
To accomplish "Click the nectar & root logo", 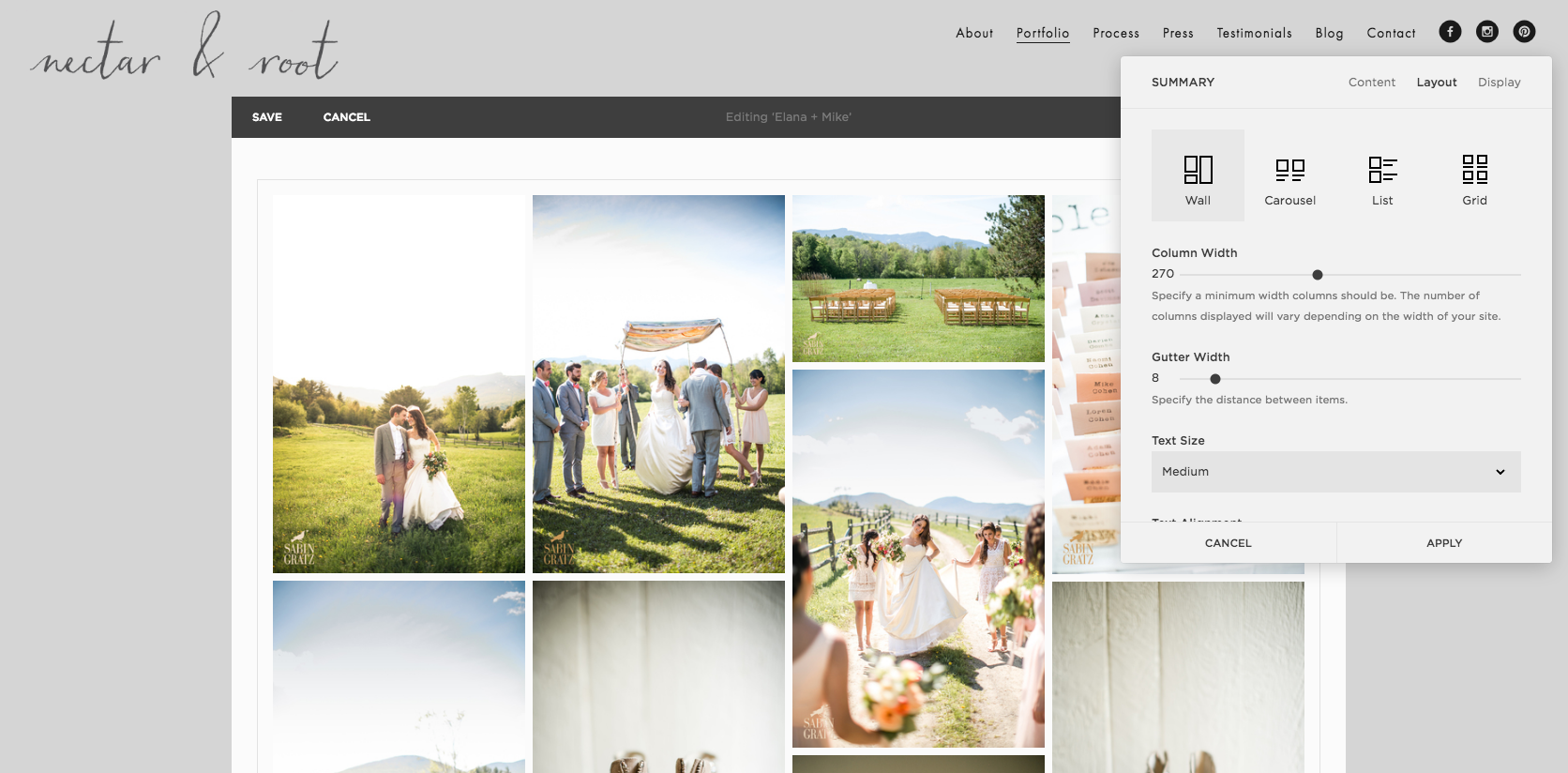I will (x=184, y=47).
